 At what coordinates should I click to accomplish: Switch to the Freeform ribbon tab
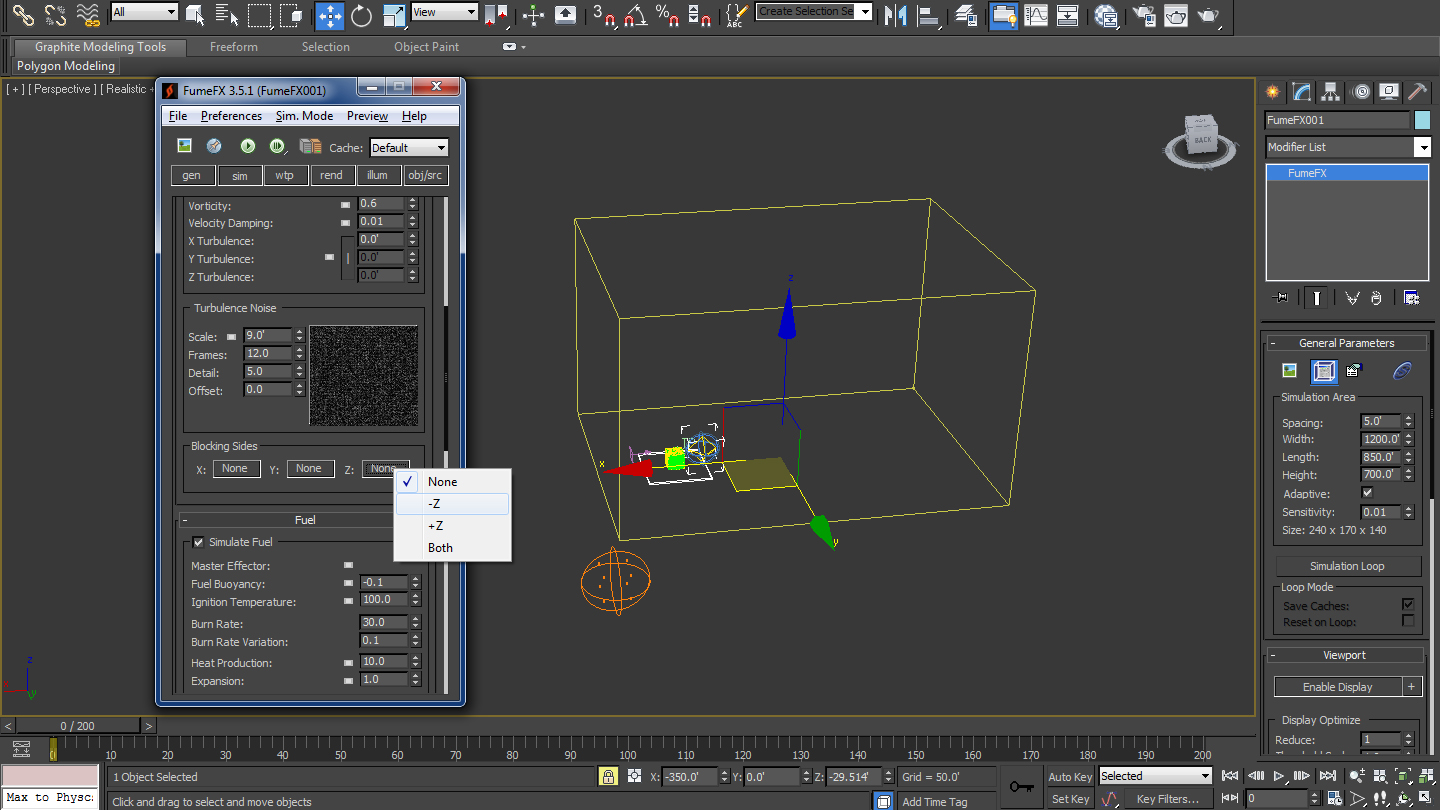point(234,47)
